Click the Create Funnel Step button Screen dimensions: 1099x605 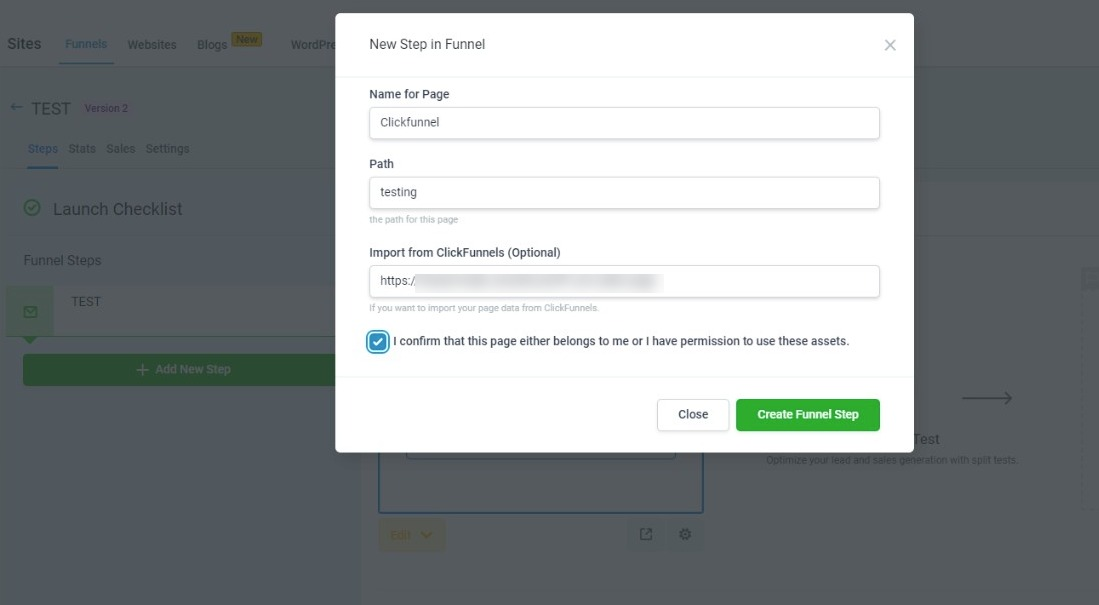coord(807,415)
